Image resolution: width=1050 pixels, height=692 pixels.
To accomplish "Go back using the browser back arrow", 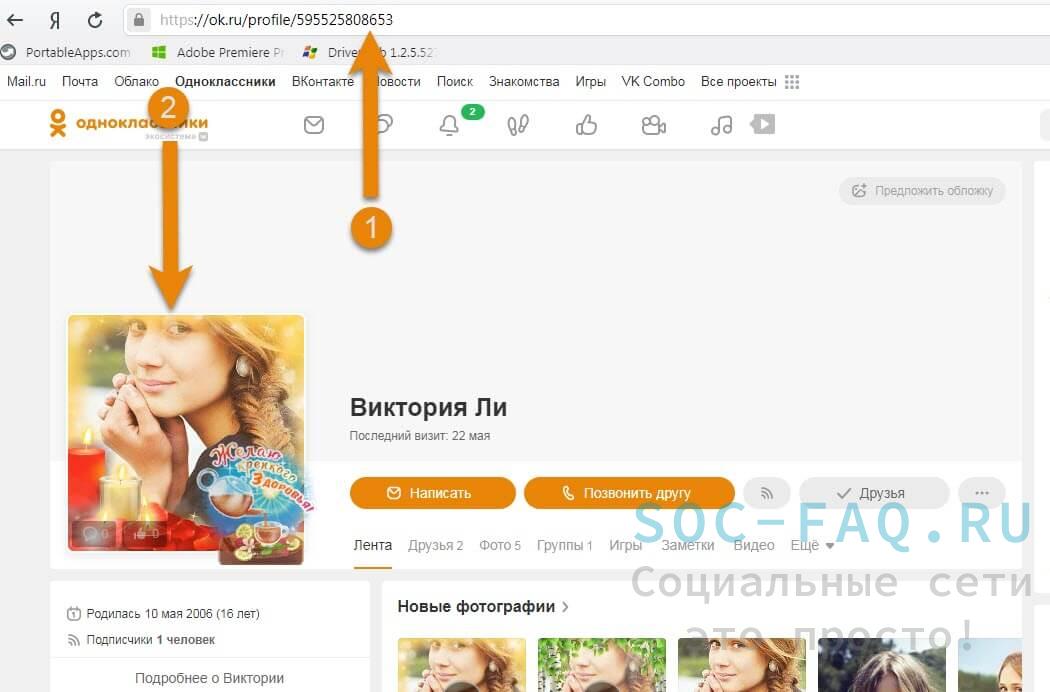I will click(x=15, y=20).
